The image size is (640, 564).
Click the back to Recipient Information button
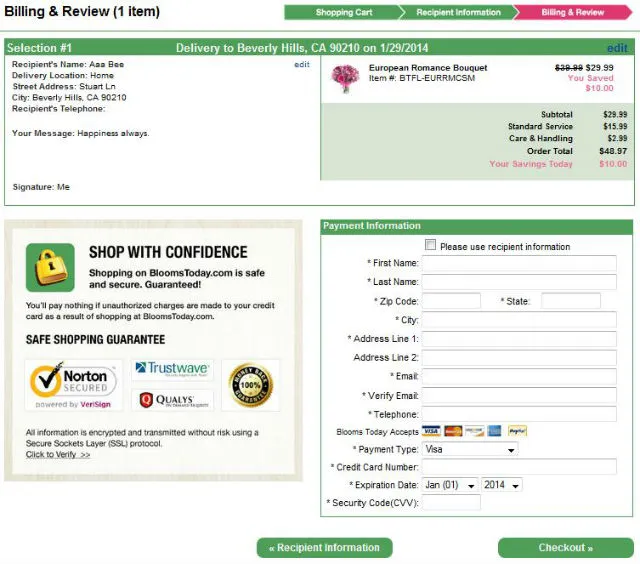(x=324, y=548)
